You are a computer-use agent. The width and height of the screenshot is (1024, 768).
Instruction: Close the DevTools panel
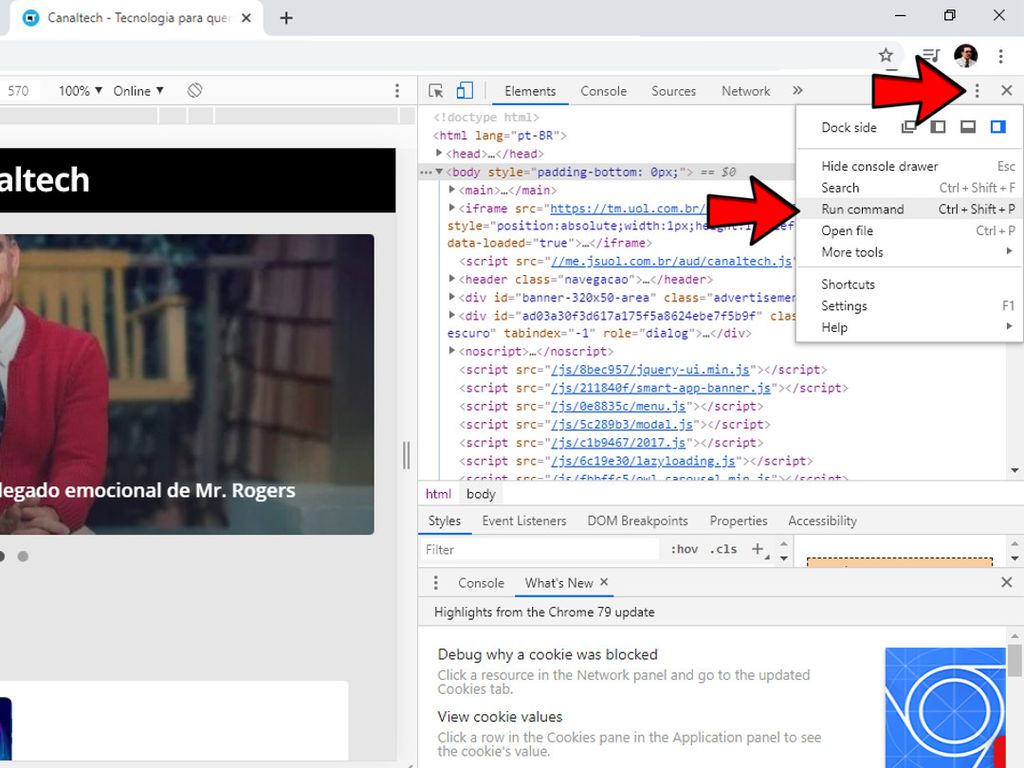coord(1006,91)
